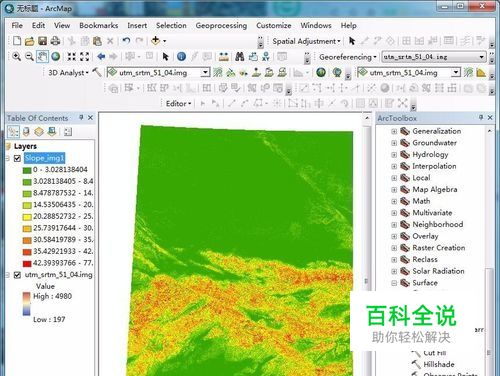This screenshot has height=376, width=500.
Task: Click the Add Data button
Action: click(x=155, y=41)
